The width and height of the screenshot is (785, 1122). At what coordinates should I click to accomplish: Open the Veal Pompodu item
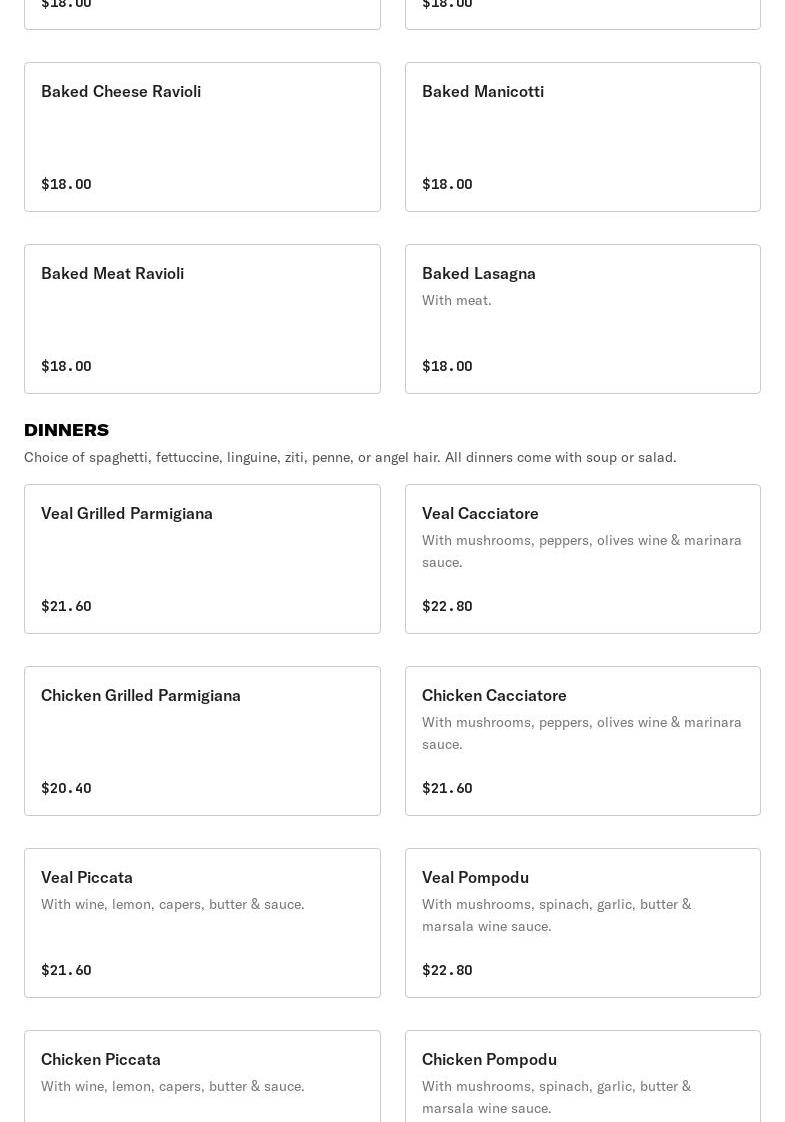582,923
